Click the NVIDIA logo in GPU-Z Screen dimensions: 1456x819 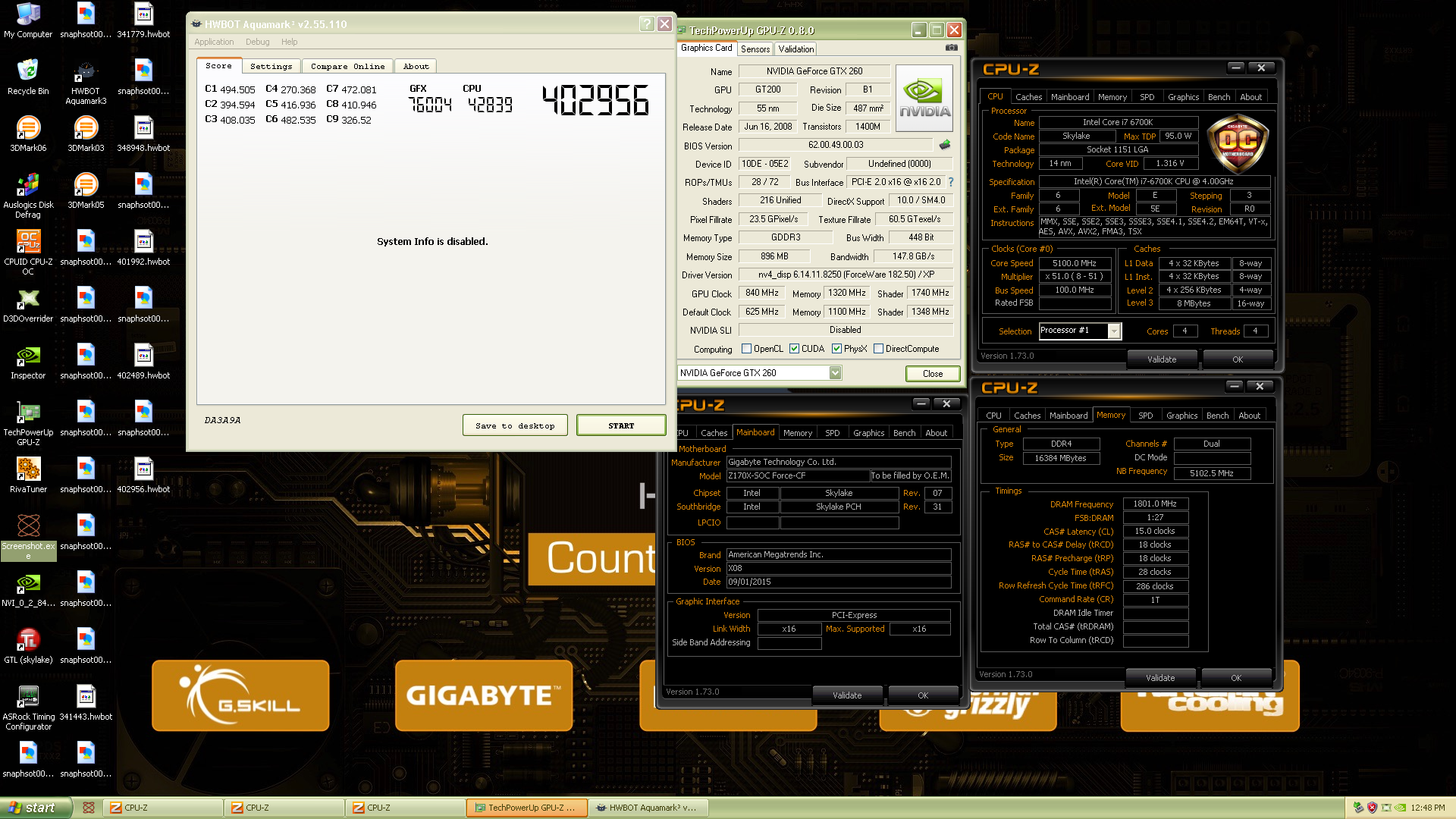click(x=924, y=99)
